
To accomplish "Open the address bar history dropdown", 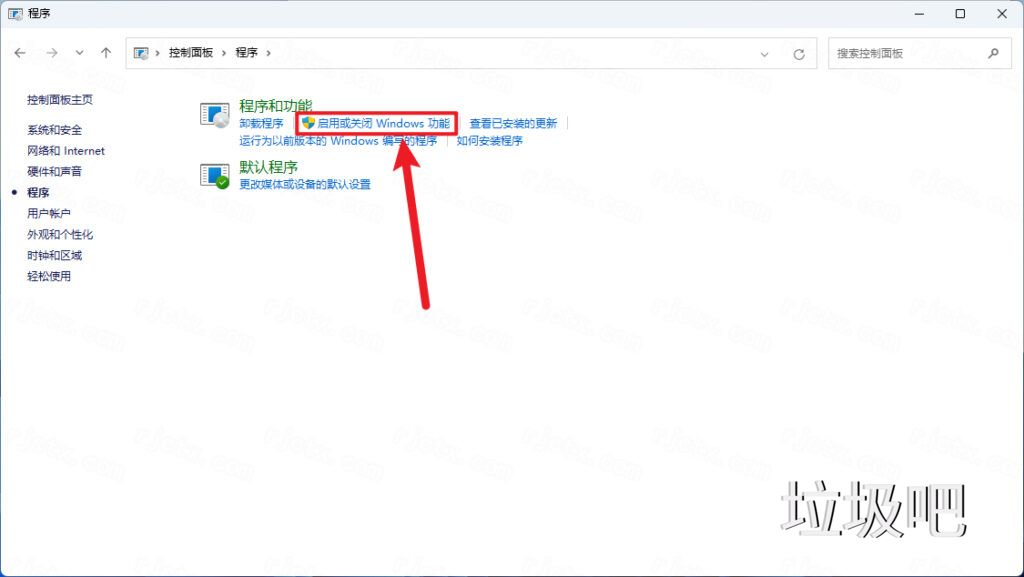I will 765,52.
